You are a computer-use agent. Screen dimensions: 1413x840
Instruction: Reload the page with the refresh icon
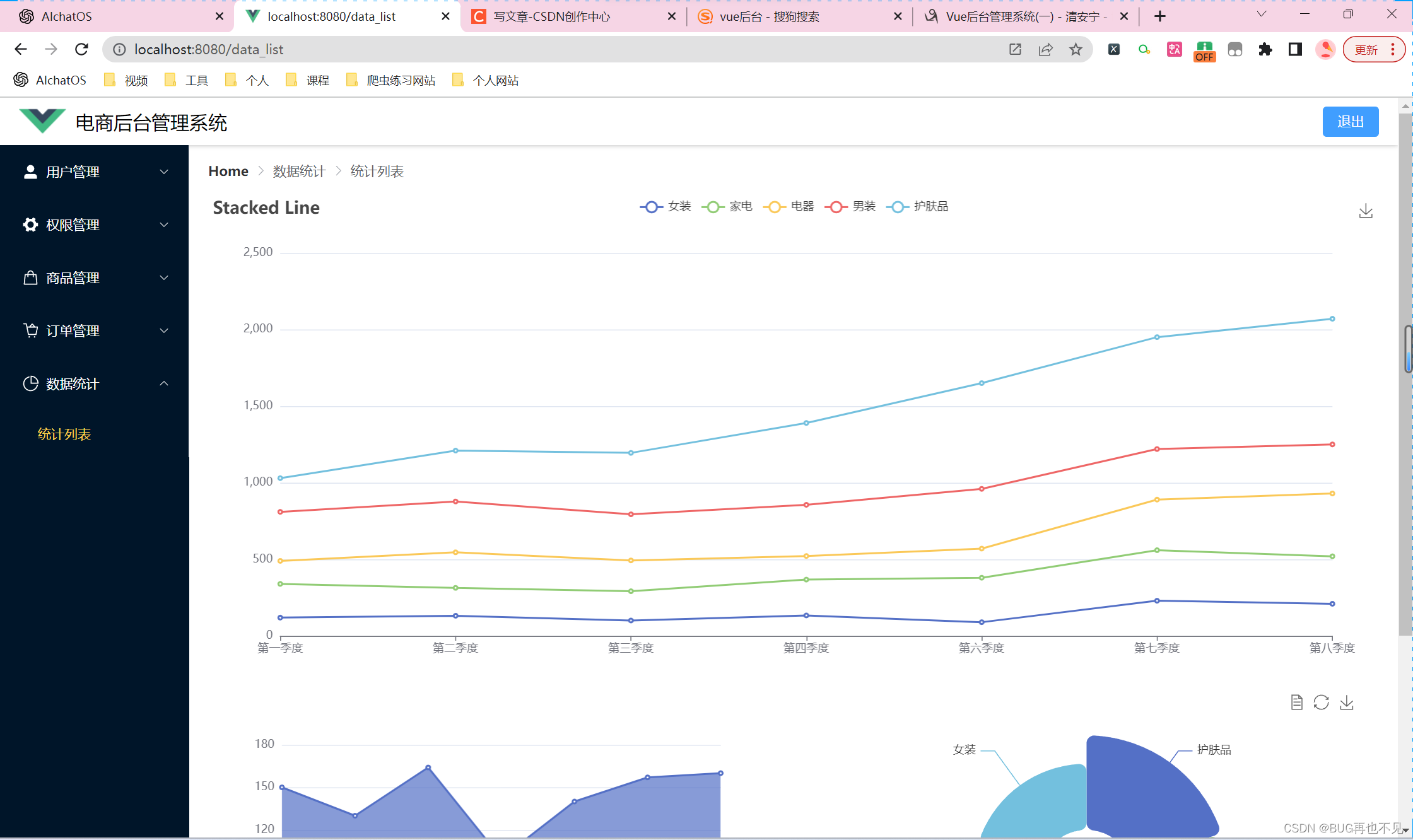tap(81, 49)
